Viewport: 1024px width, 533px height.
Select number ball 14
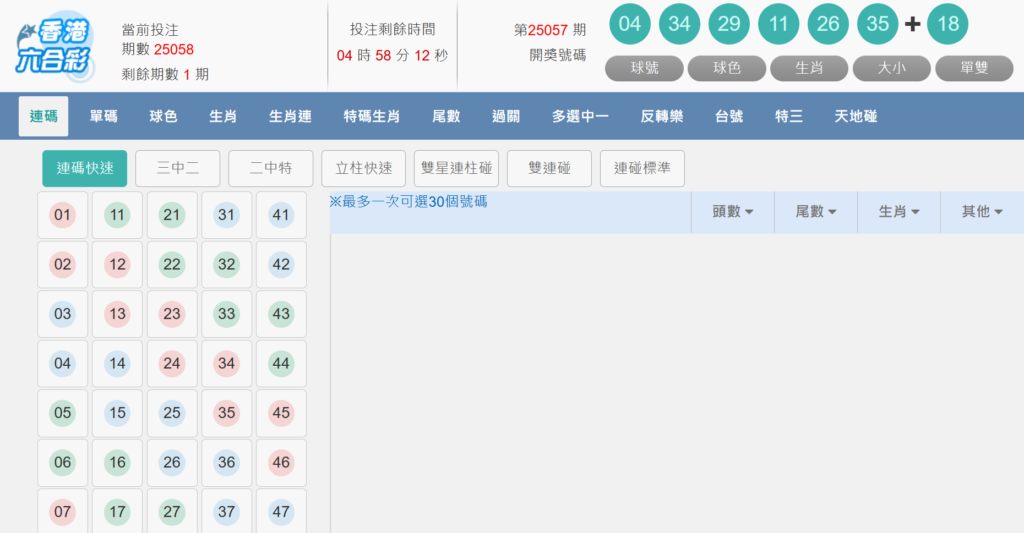[x=117, y=364]
